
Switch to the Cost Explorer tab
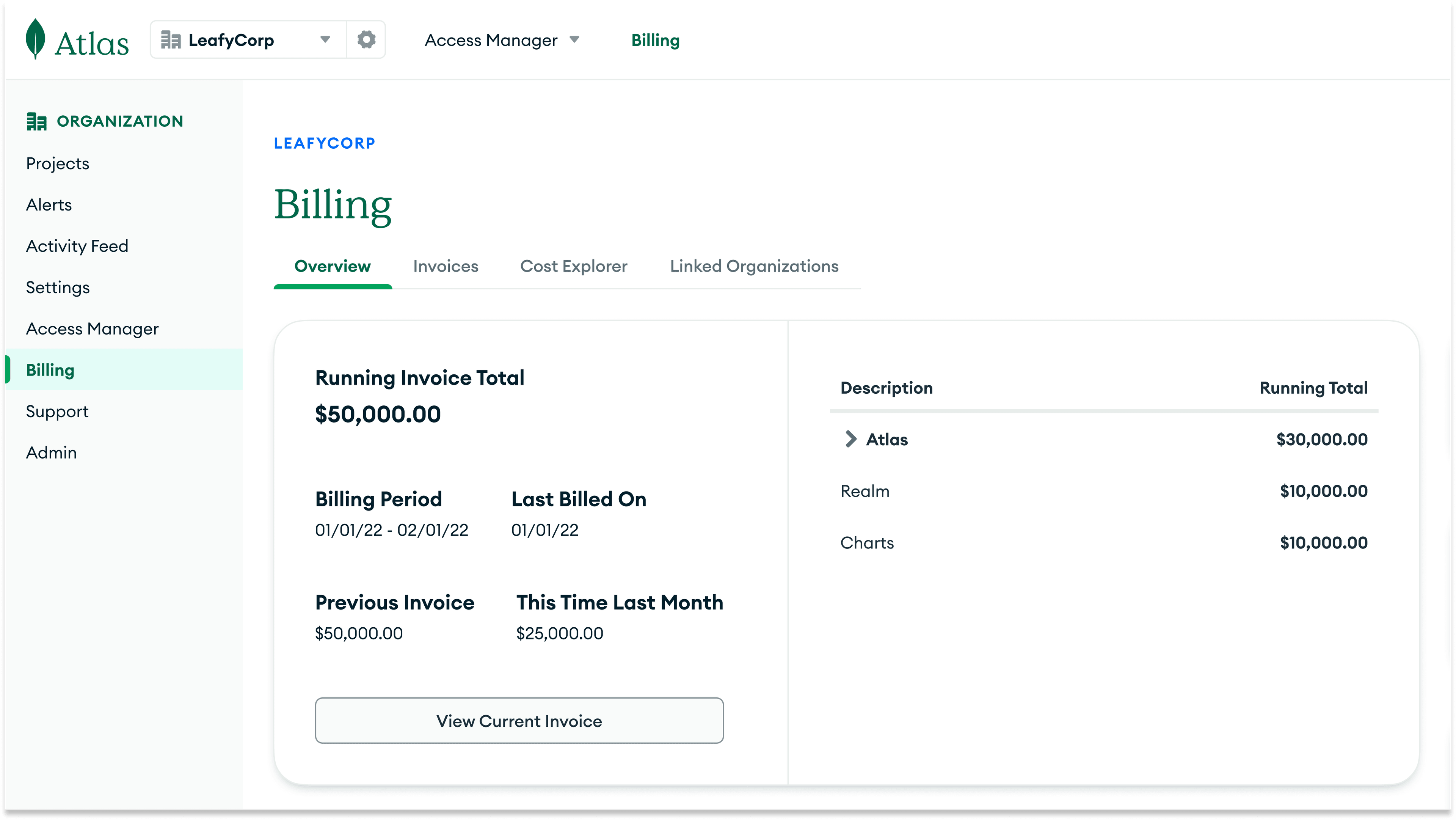tap(574, 266)
